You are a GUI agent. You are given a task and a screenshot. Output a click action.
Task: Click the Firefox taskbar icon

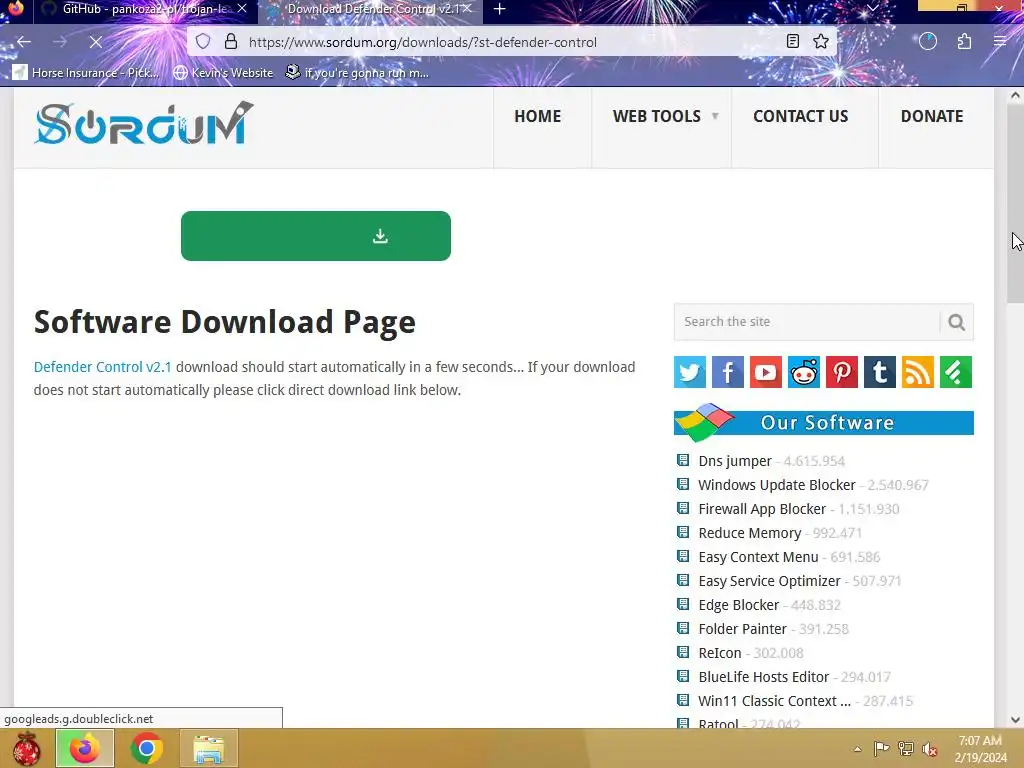pyautogui.click(x=85, y=748)
